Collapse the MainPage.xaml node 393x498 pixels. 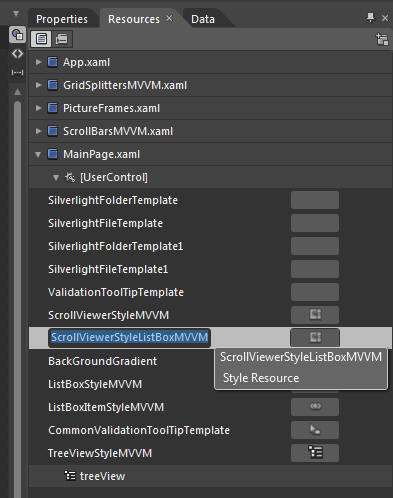(38, 154)
